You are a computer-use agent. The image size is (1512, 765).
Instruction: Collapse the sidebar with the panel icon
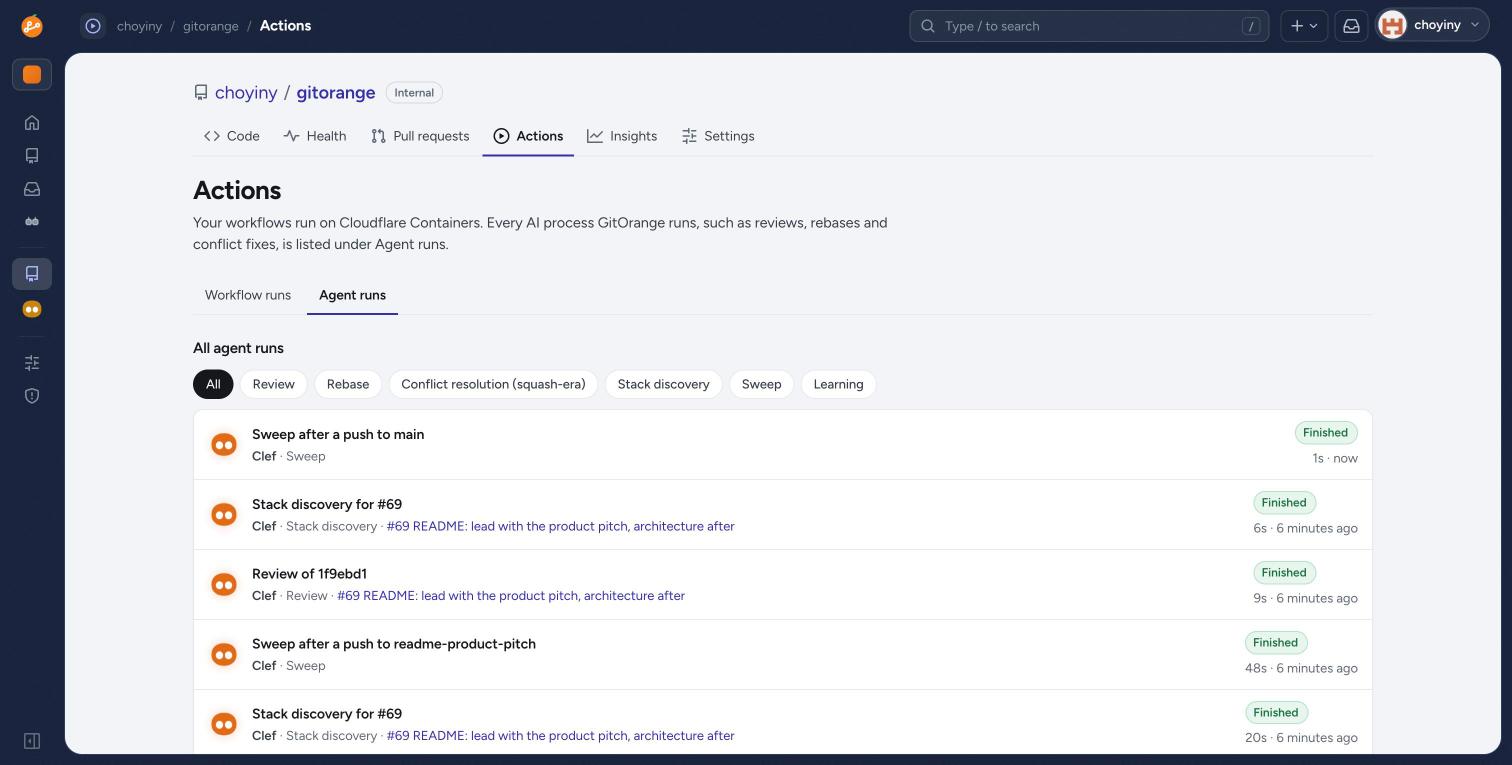point(32,741)
